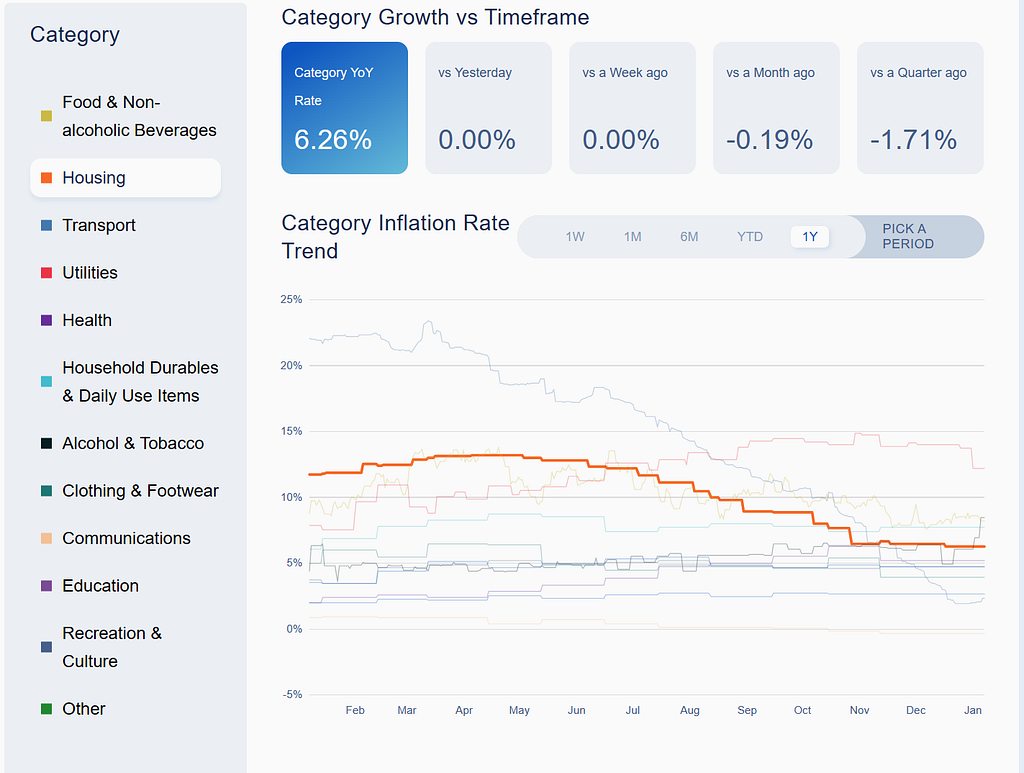
Task: Click the red Utilities color square
Action: pyautogui.click(x=46, y=273)
